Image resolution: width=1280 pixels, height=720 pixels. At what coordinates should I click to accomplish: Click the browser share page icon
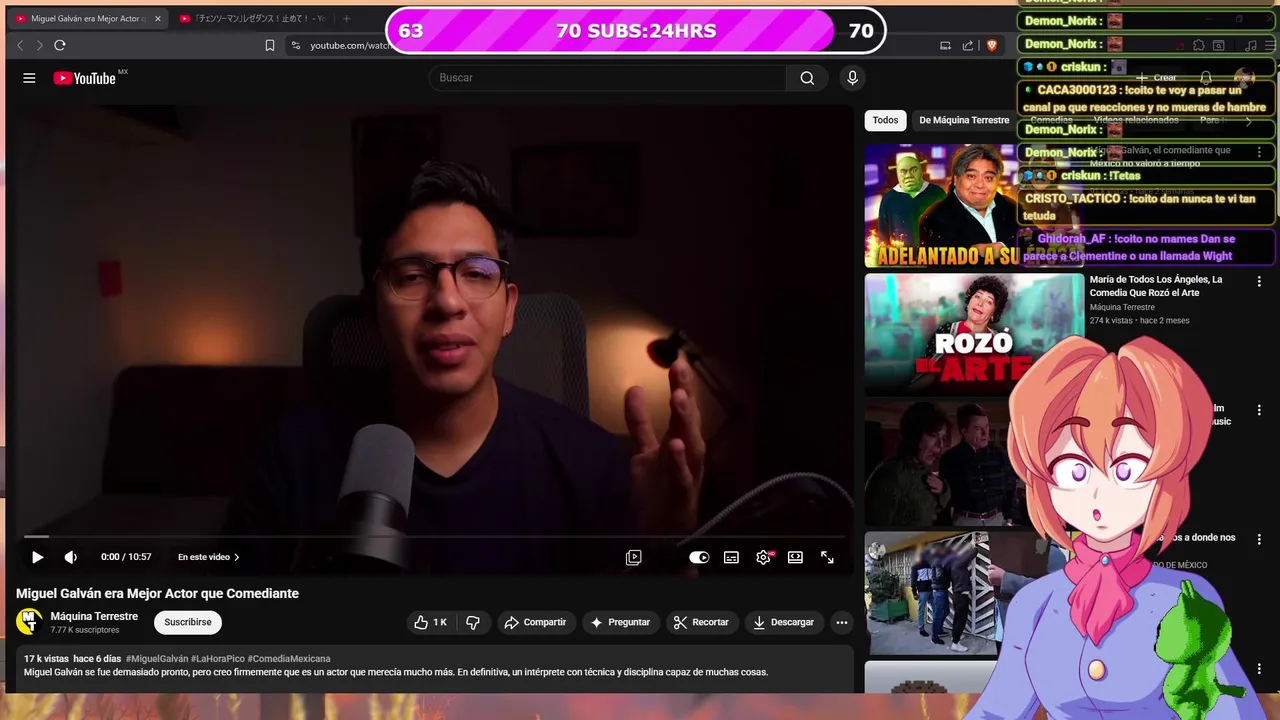point(968,45)
